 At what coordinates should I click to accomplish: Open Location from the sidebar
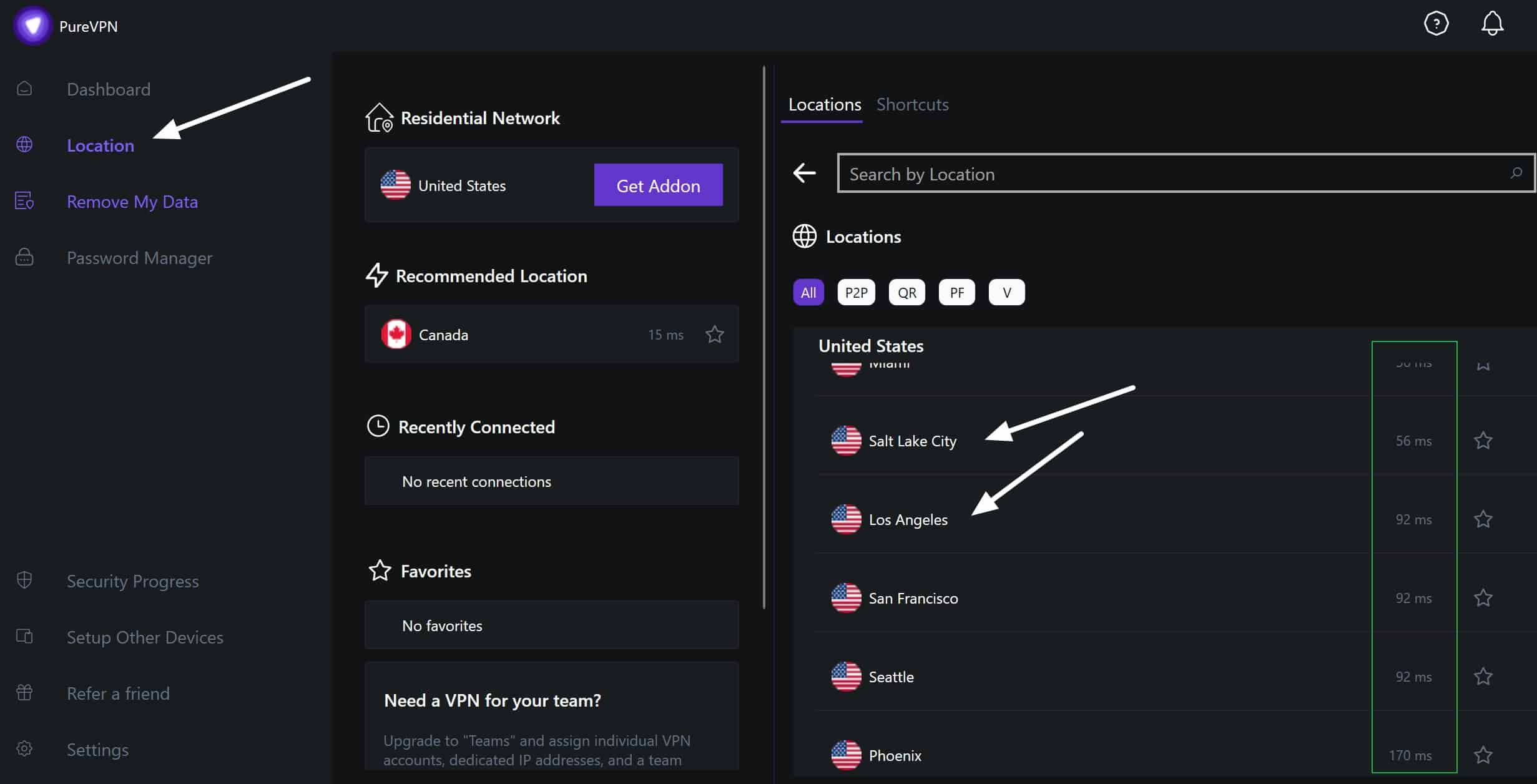(x=101, y=145)
